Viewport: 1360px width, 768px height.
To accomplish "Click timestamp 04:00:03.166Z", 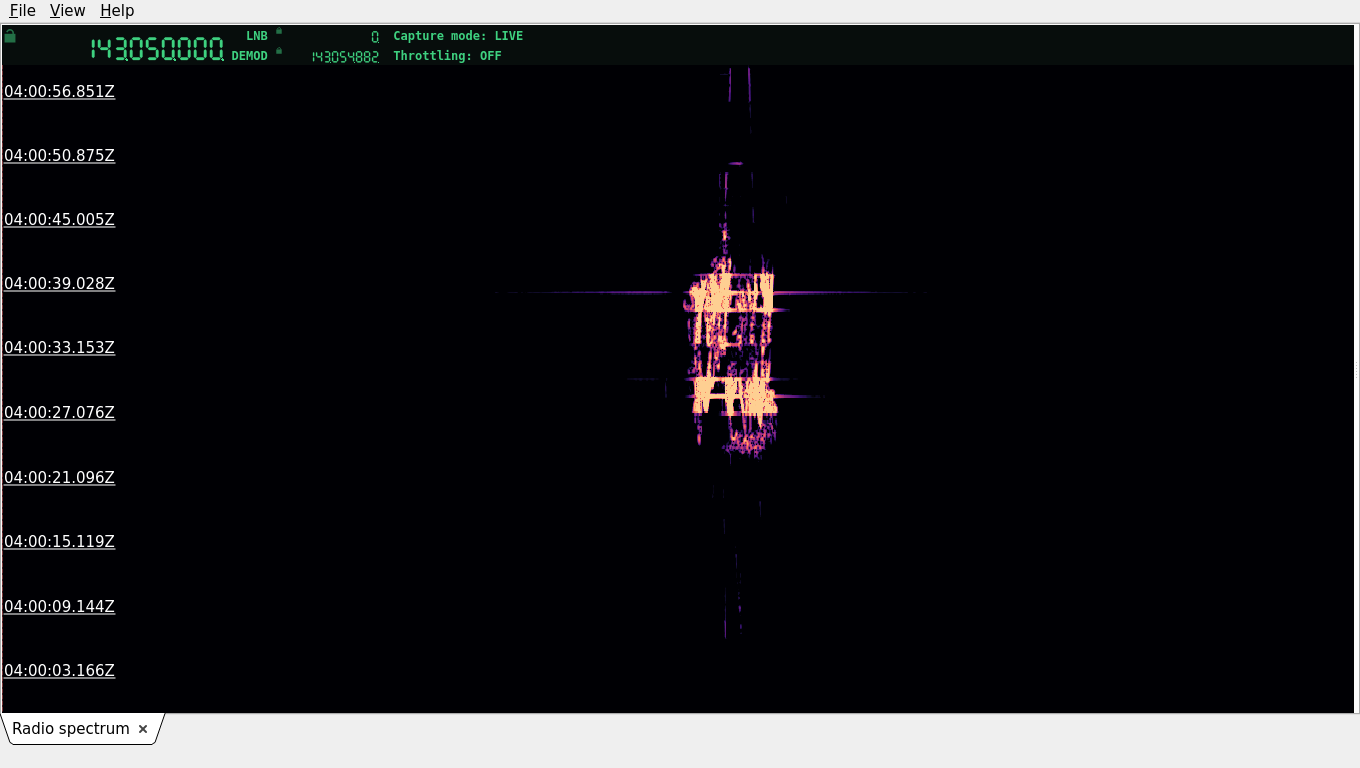I will tap(59, 671).
